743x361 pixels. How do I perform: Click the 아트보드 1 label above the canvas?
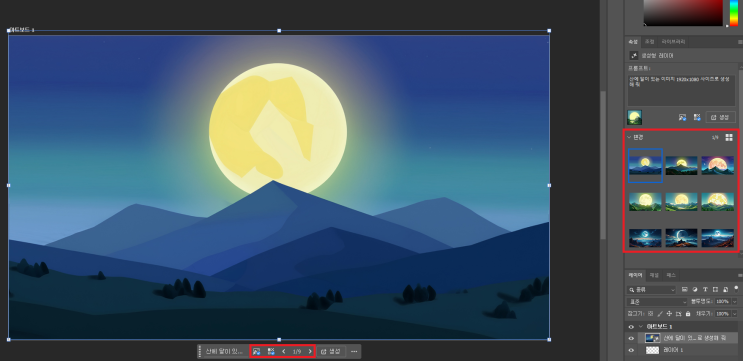[22, 30]
